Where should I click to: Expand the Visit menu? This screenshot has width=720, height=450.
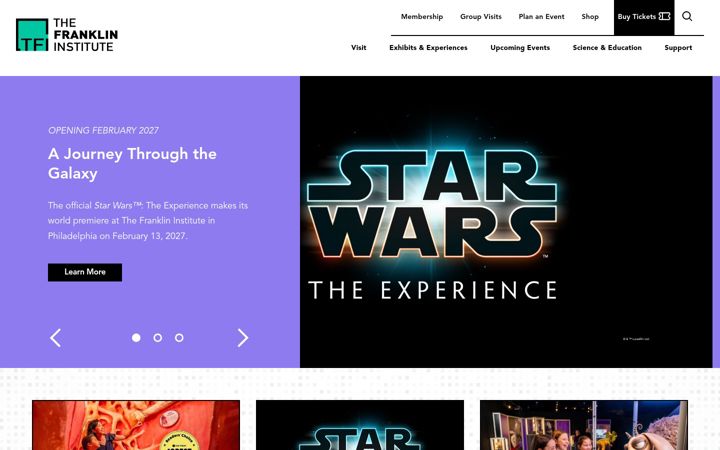359,48
